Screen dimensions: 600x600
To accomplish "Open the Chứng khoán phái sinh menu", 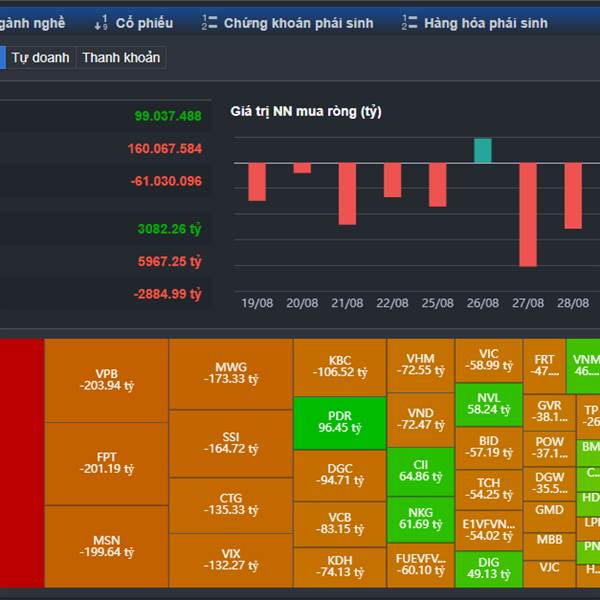I will pos(298,23).
